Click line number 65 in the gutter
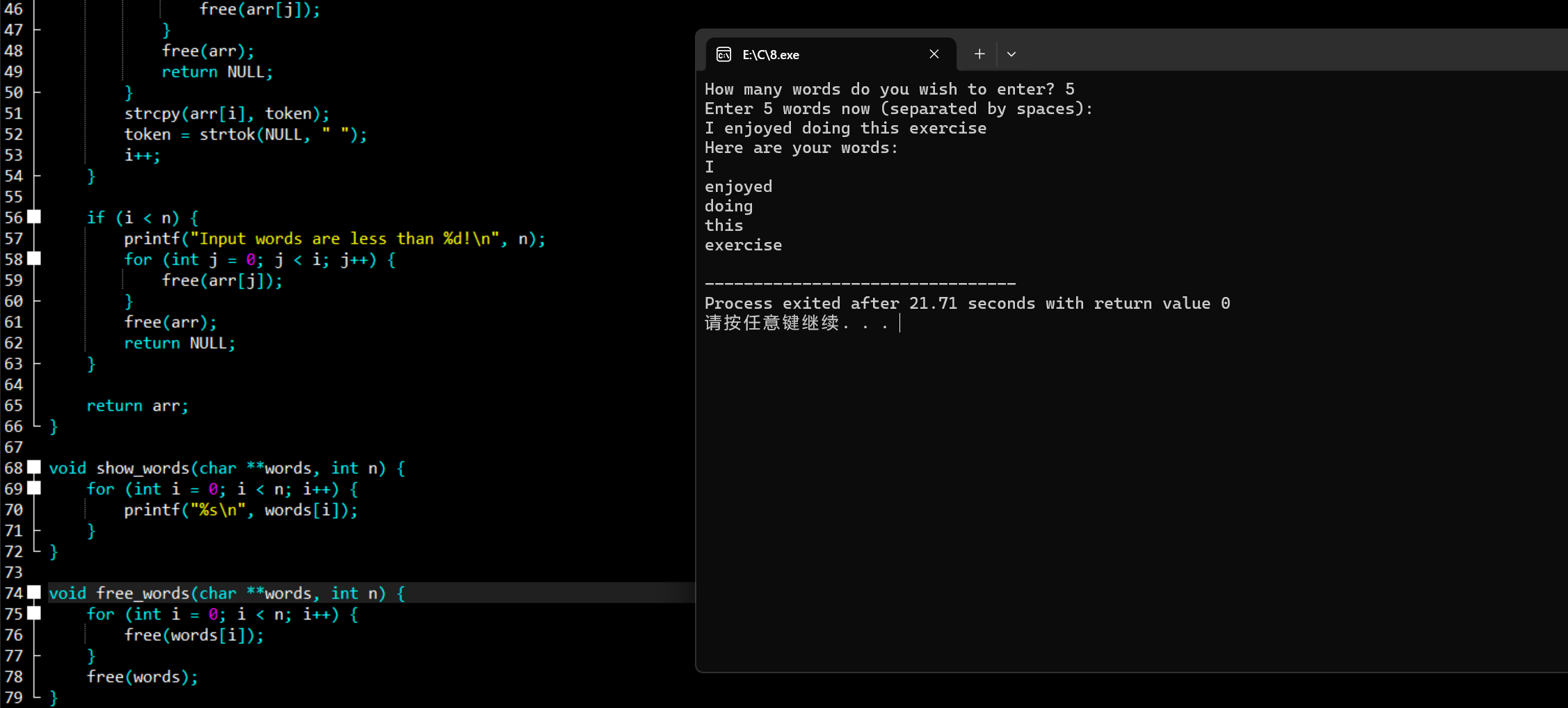Screen dimensions: 1568x708 click(x=13, y=405)
